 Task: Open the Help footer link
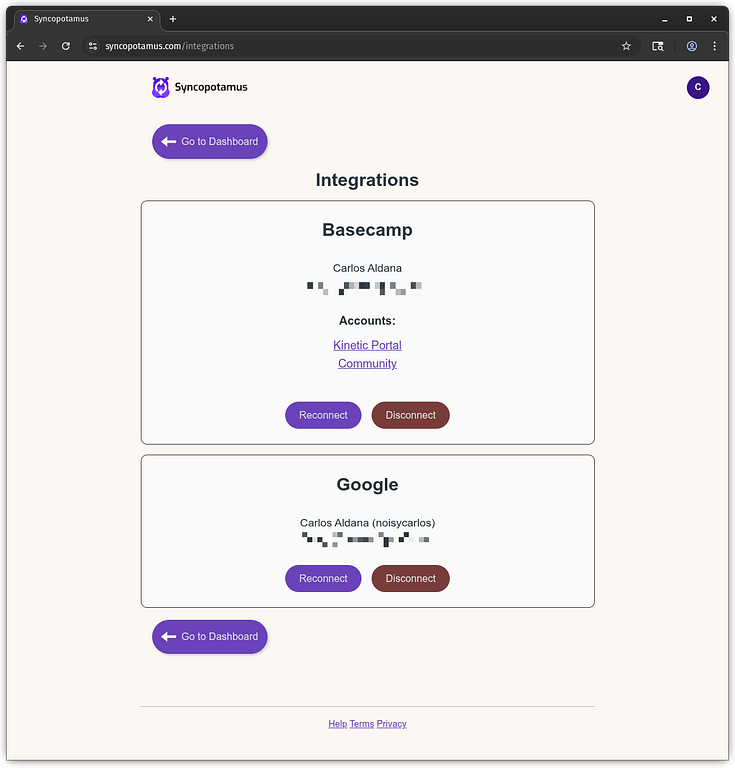[x=337, y=724]
